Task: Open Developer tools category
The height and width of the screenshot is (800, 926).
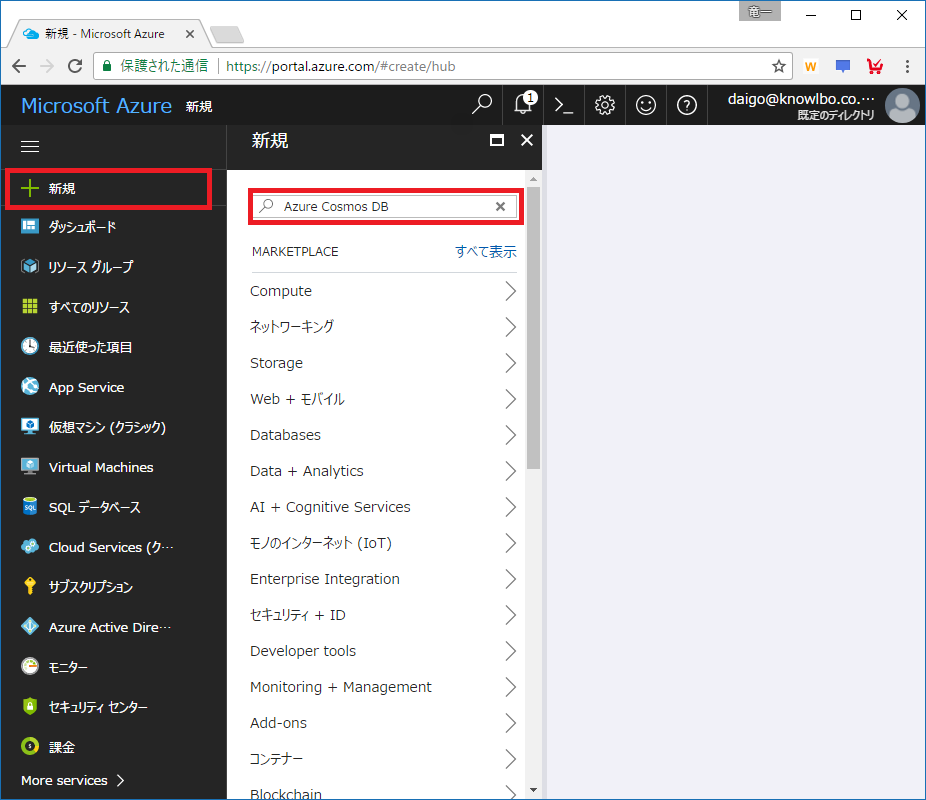Action: [383, 651]
